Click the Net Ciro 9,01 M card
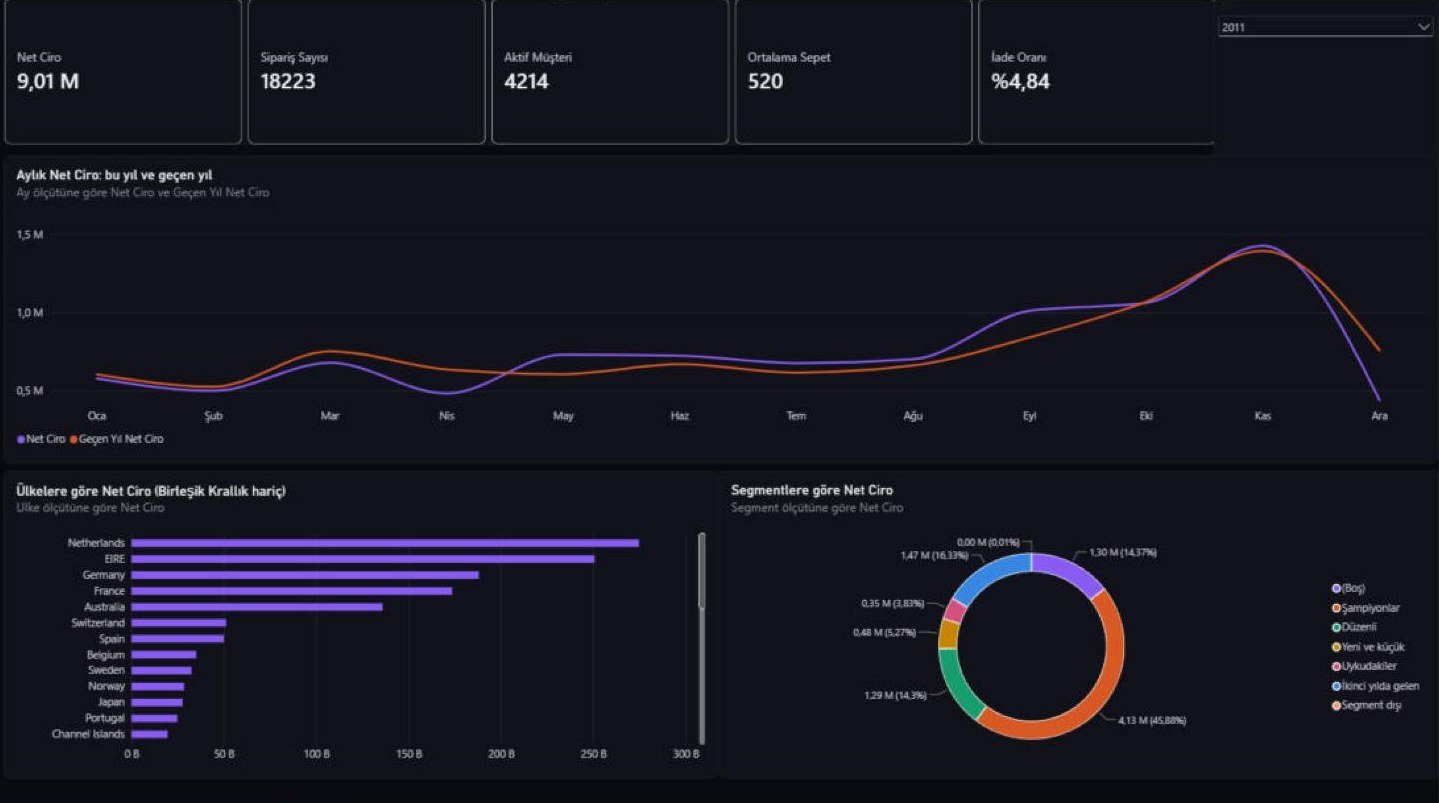 pos(123,72)
